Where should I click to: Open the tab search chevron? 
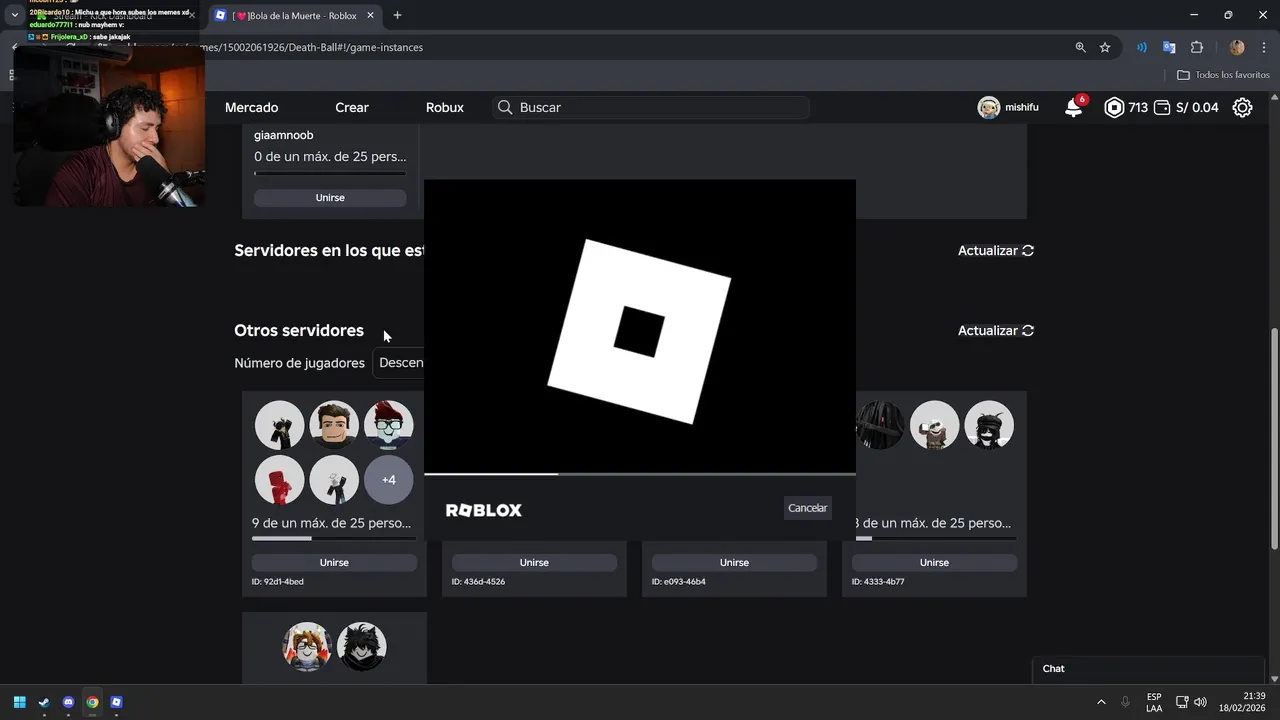point(14,15)
